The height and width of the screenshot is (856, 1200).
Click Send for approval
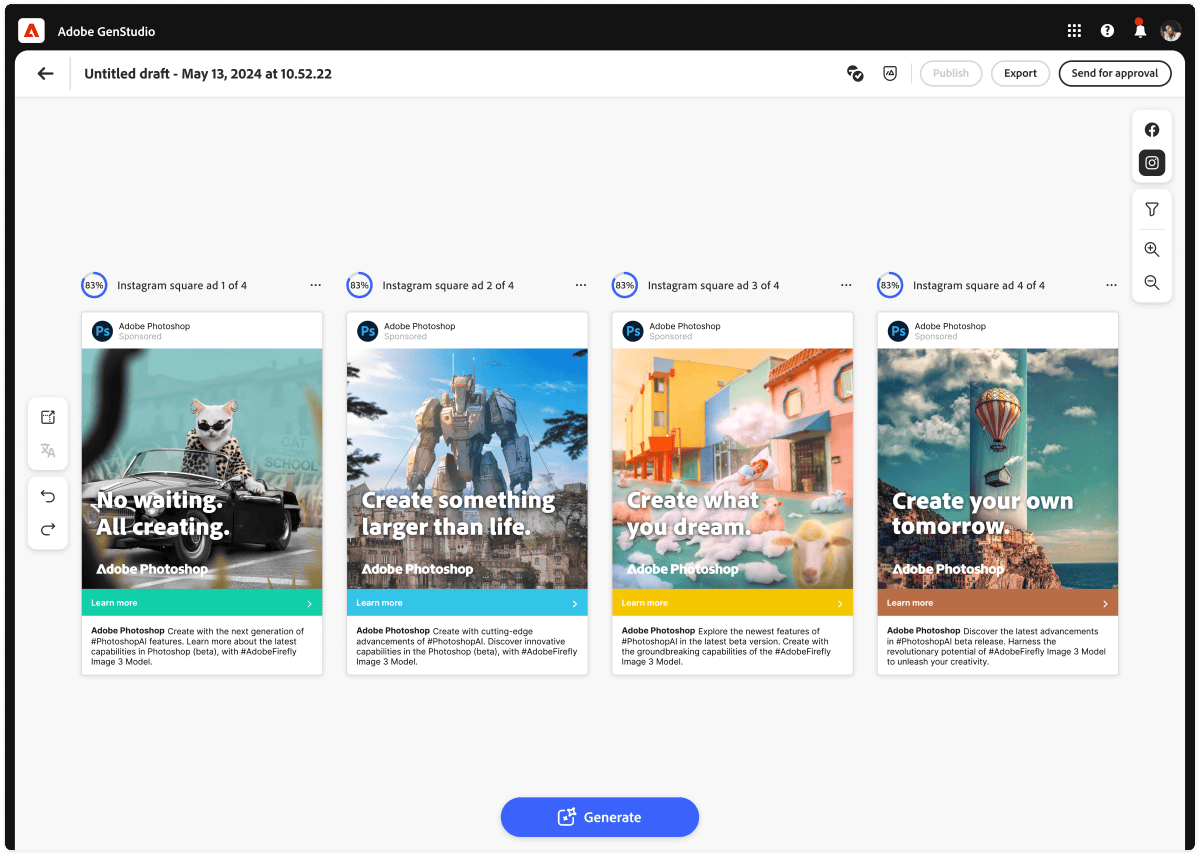click(x=1114, y=73)
